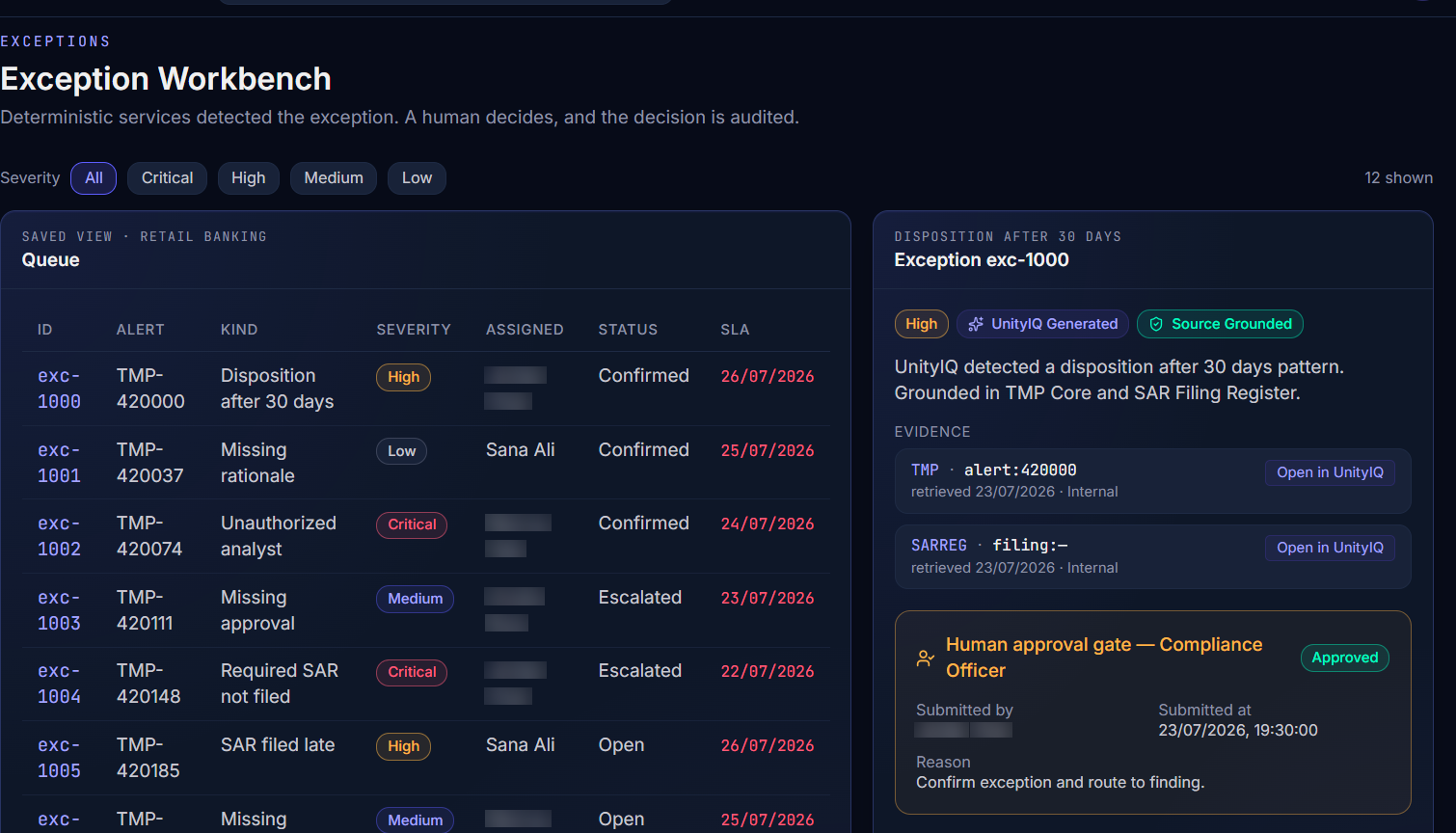
Task: Click the Low severity badge on exc-1001 row
Action: pos(401,451)
